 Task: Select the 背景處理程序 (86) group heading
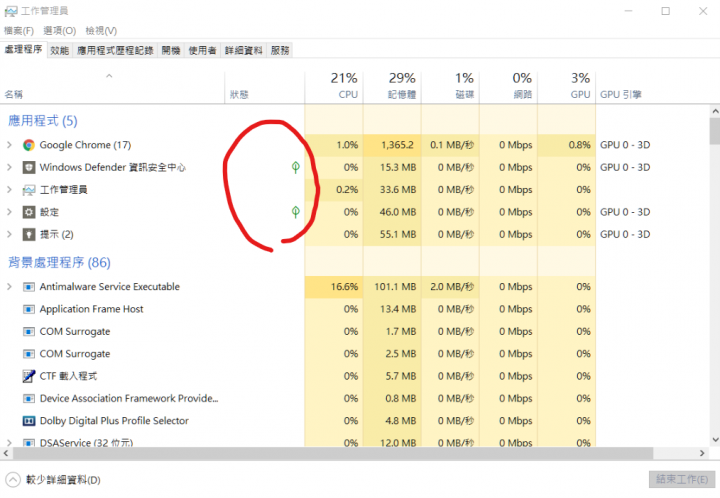(x=59, y=263)
